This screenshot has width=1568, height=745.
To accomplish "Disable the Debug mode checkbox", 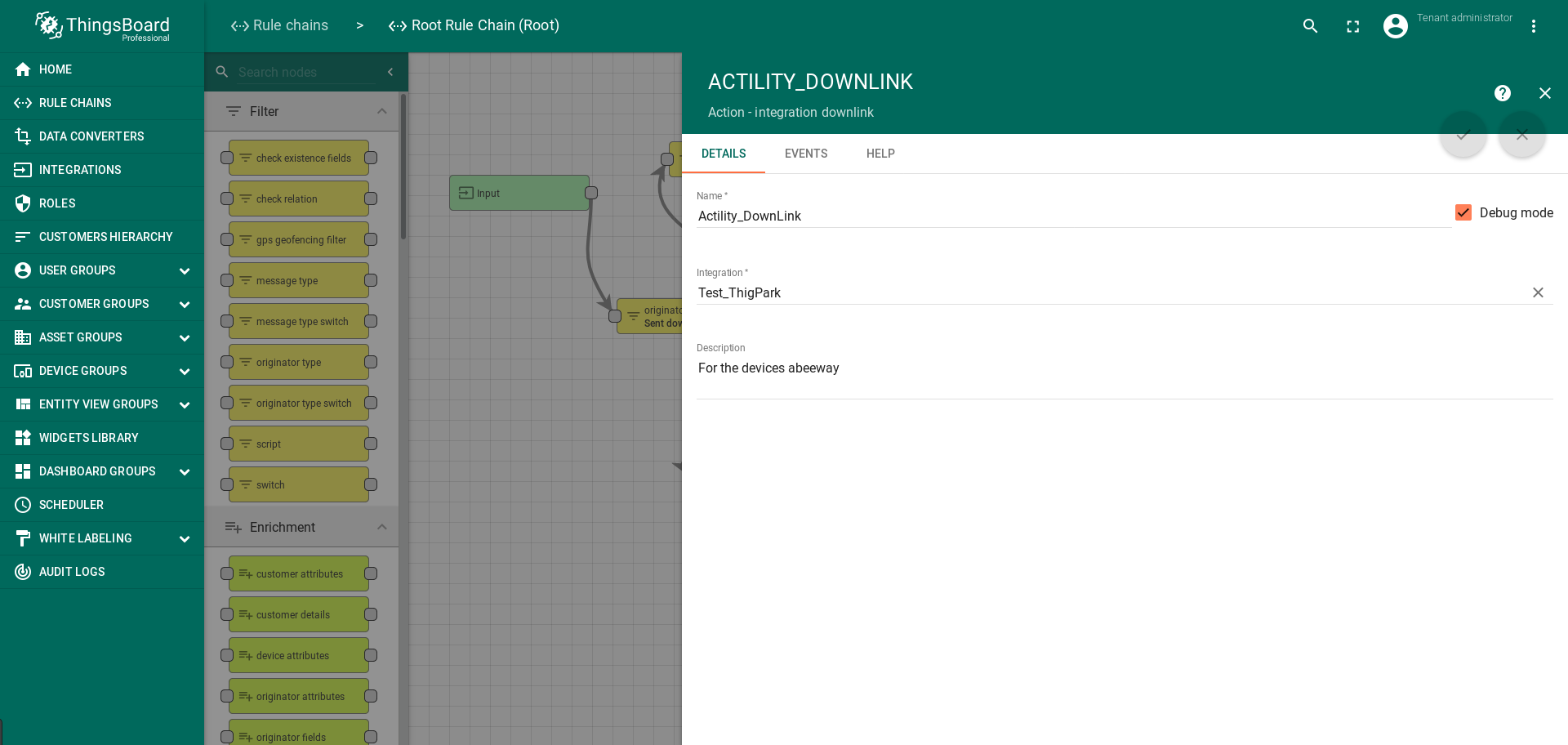I will [1463, 212].
